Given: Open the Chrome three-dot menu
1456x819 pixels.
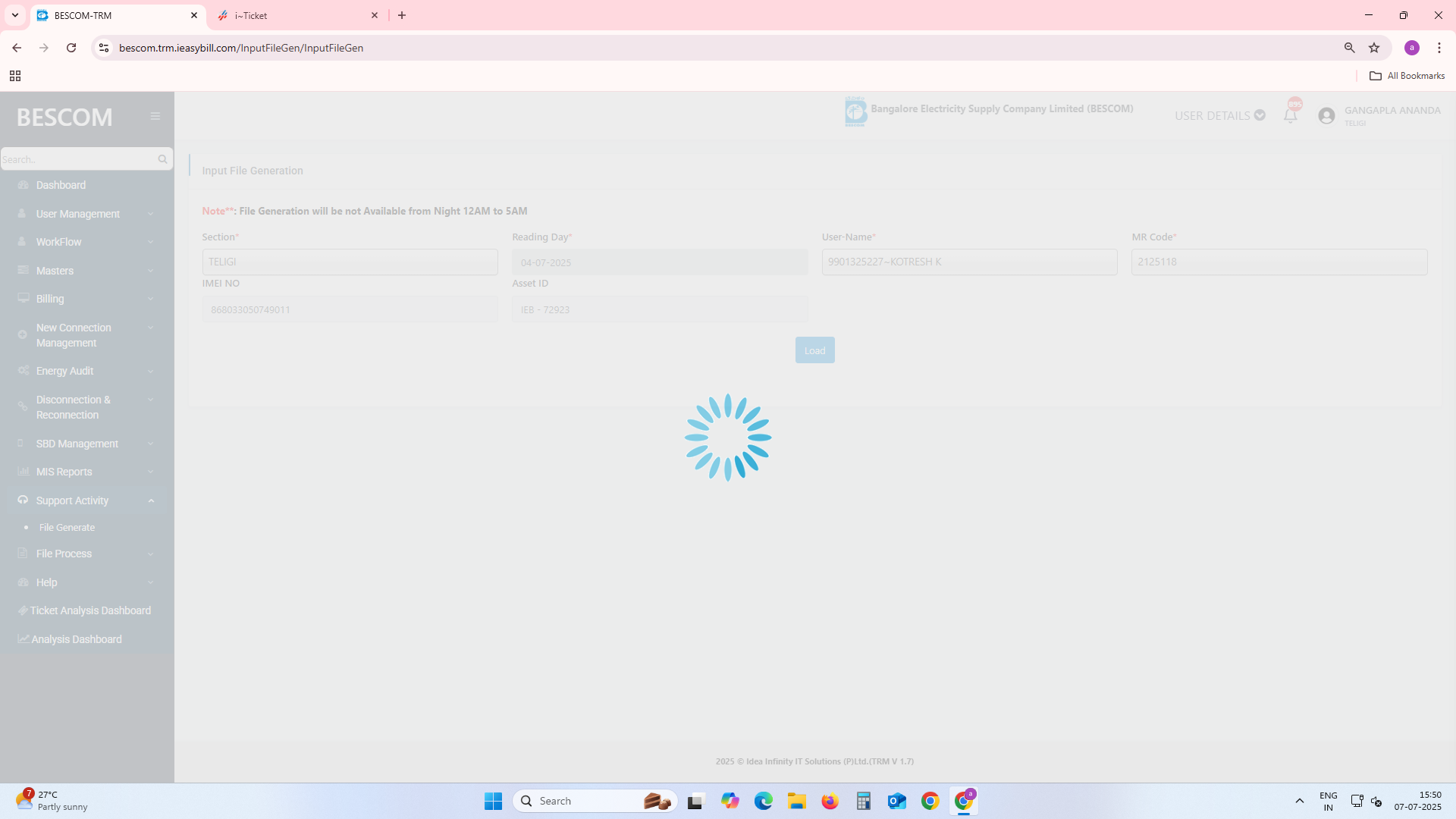Looking at the screenshot, I should [x=1439, y=48].
